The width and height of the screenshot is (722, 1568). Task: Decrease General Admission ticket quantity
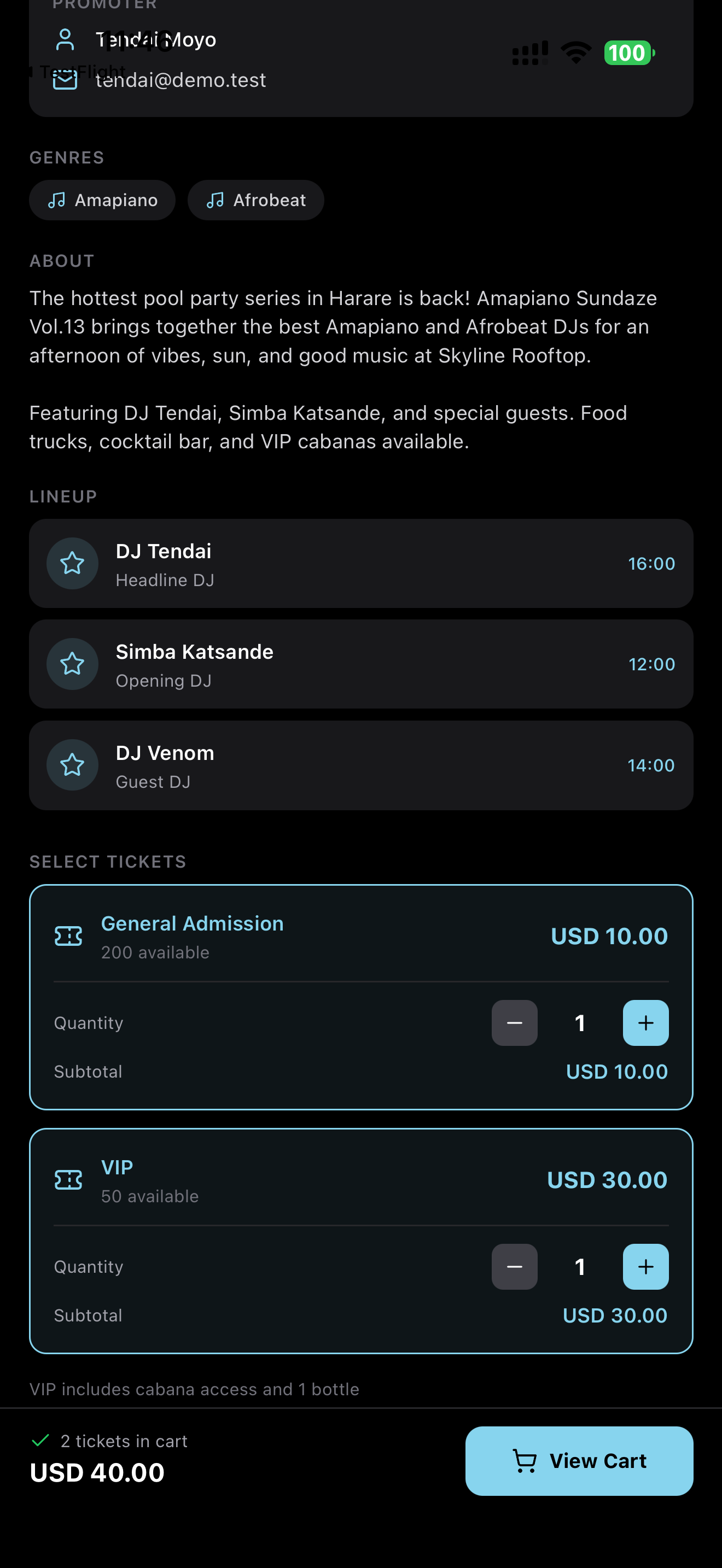pyautogui.click(x=514, y=1022)
